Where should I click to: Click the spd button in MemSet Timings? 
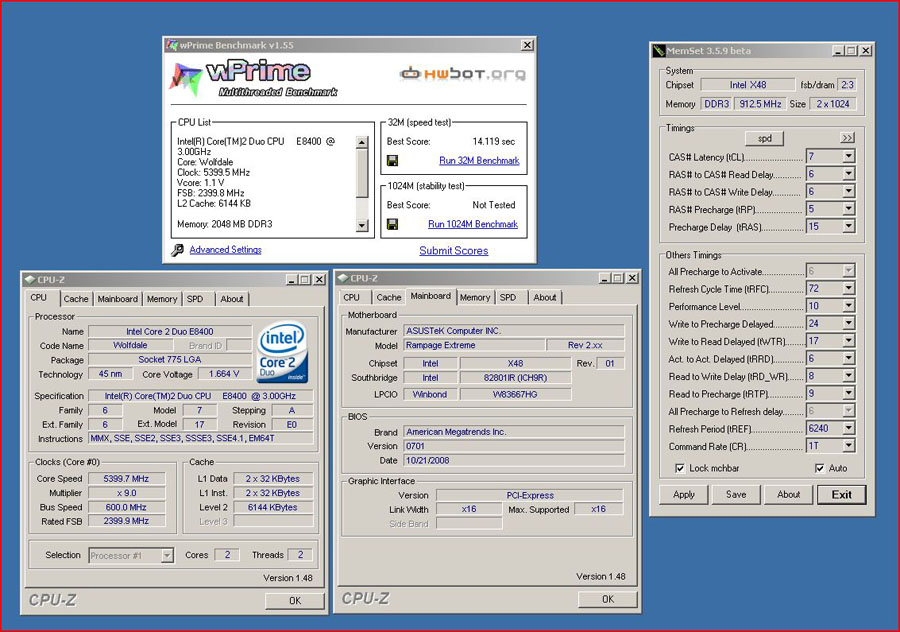pyautogui.click(x=765, y=138)
